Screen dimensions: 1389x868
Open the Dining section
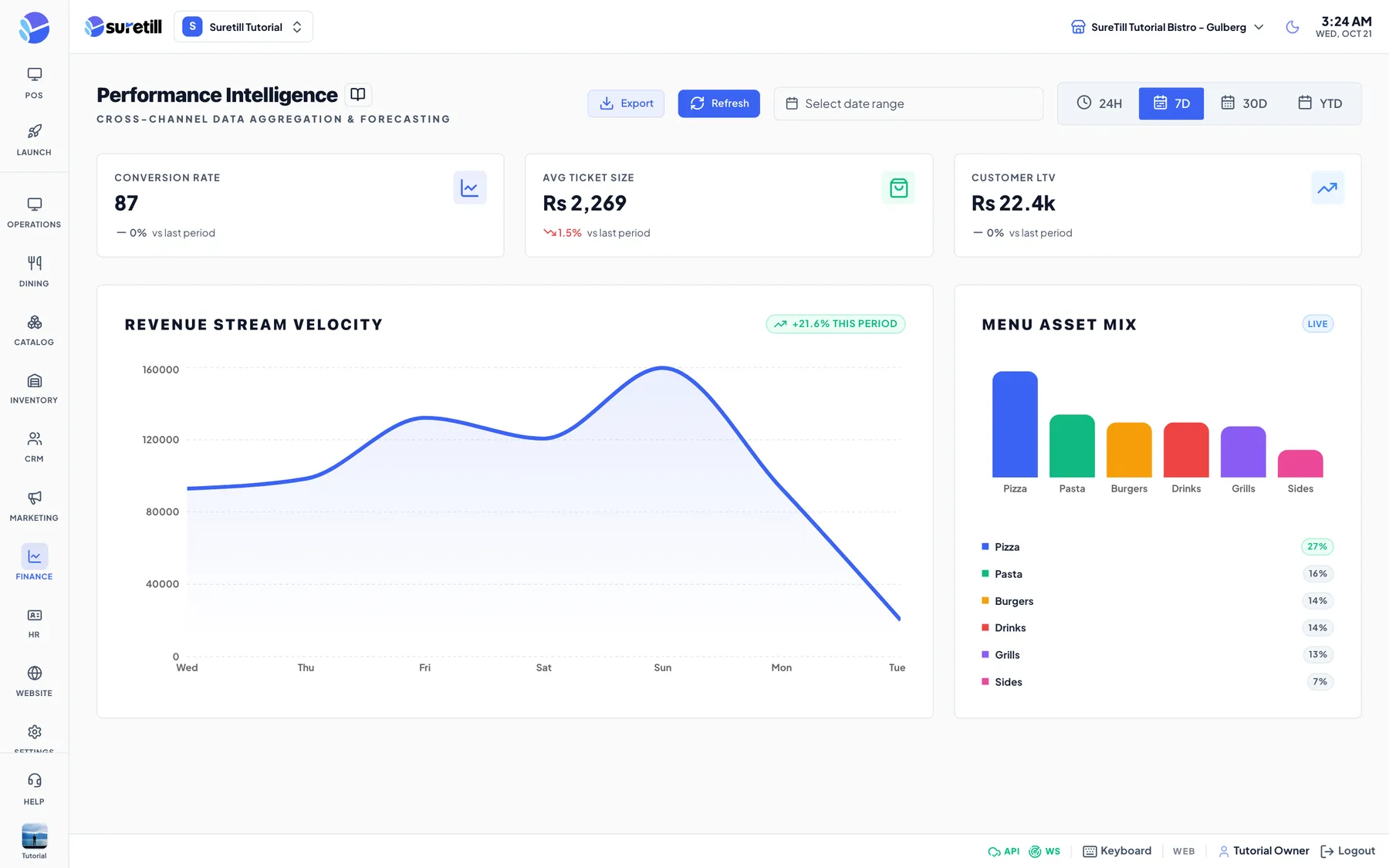[x=34, y=272]
